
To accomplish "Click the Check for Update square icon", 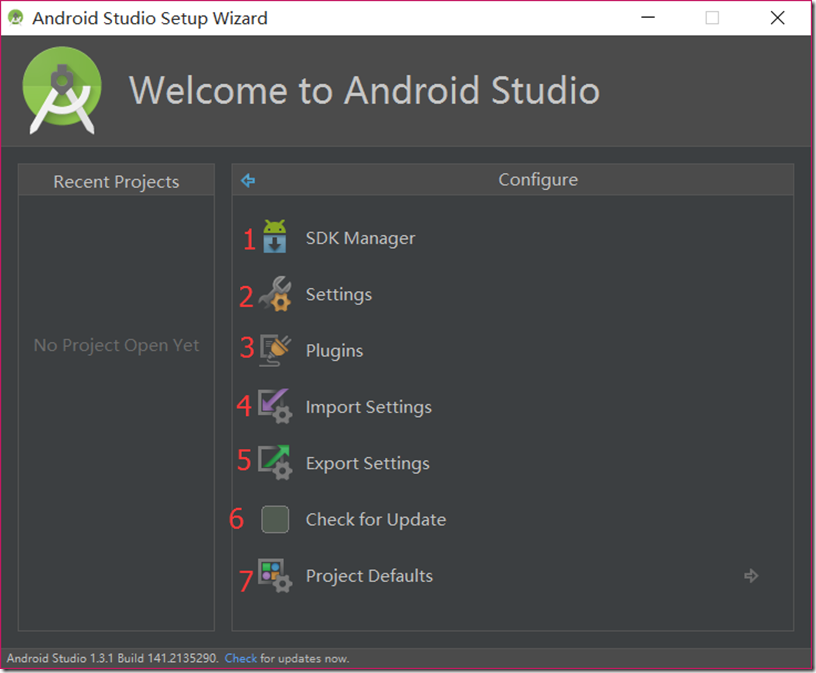I will pyautogui.click(x=275, y=519).
